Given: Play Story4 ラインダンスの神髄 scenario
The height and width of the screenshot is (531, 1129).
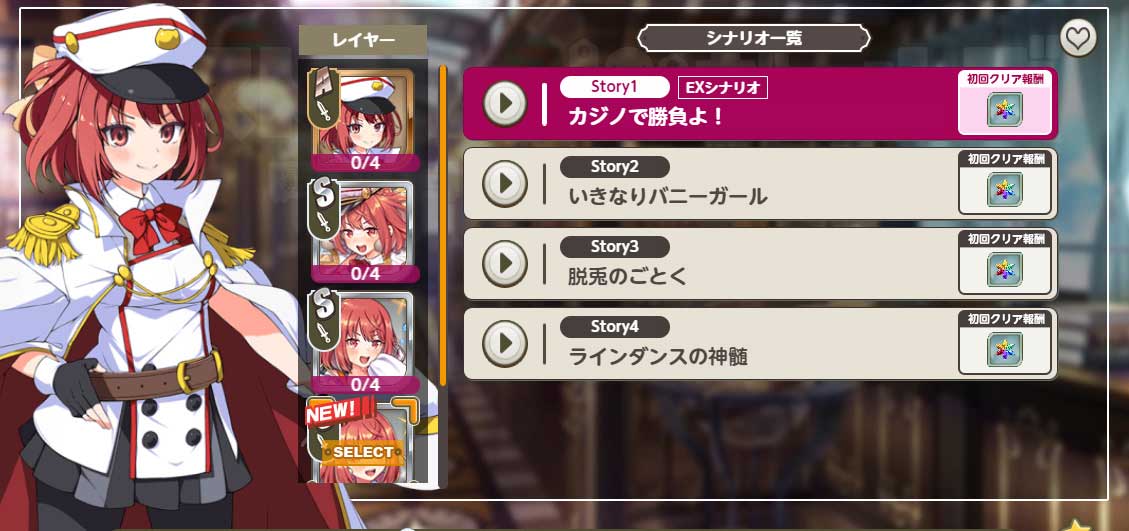Looking at the screenshot, I should (x=505, y=344).
